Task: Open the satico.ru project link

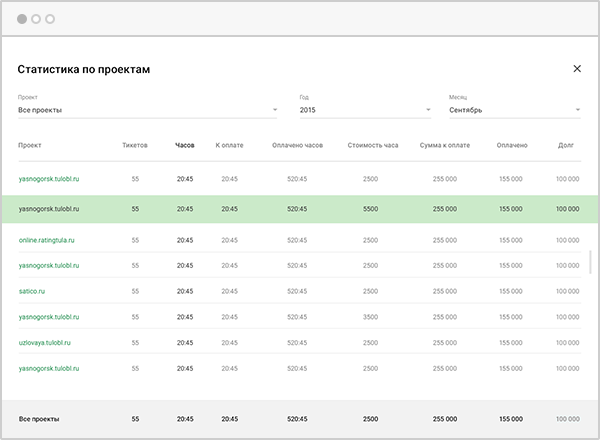Action: (x=33, y=292)
